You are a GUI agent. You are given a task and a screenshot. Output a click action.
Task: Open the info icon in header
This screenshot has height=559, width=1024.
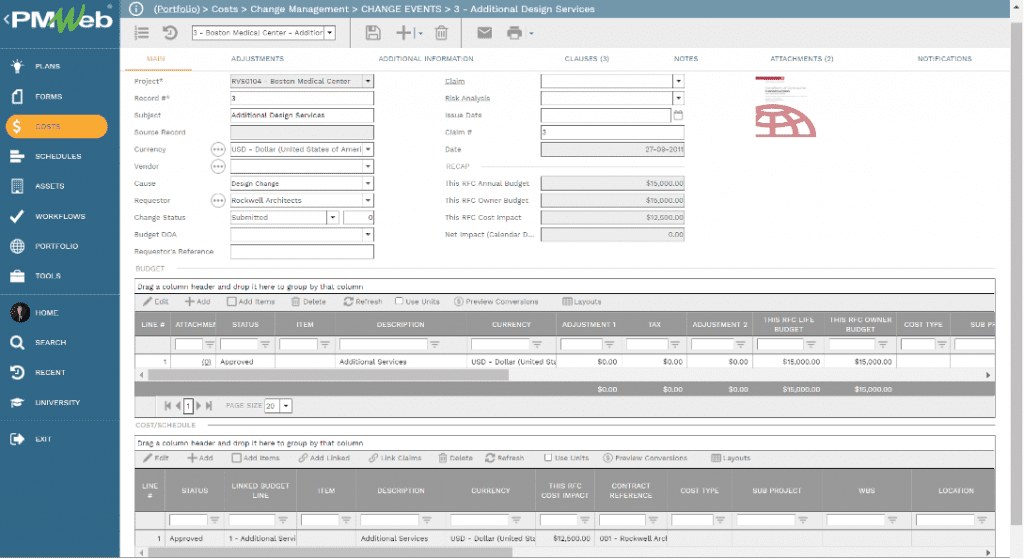pos(136,9)
